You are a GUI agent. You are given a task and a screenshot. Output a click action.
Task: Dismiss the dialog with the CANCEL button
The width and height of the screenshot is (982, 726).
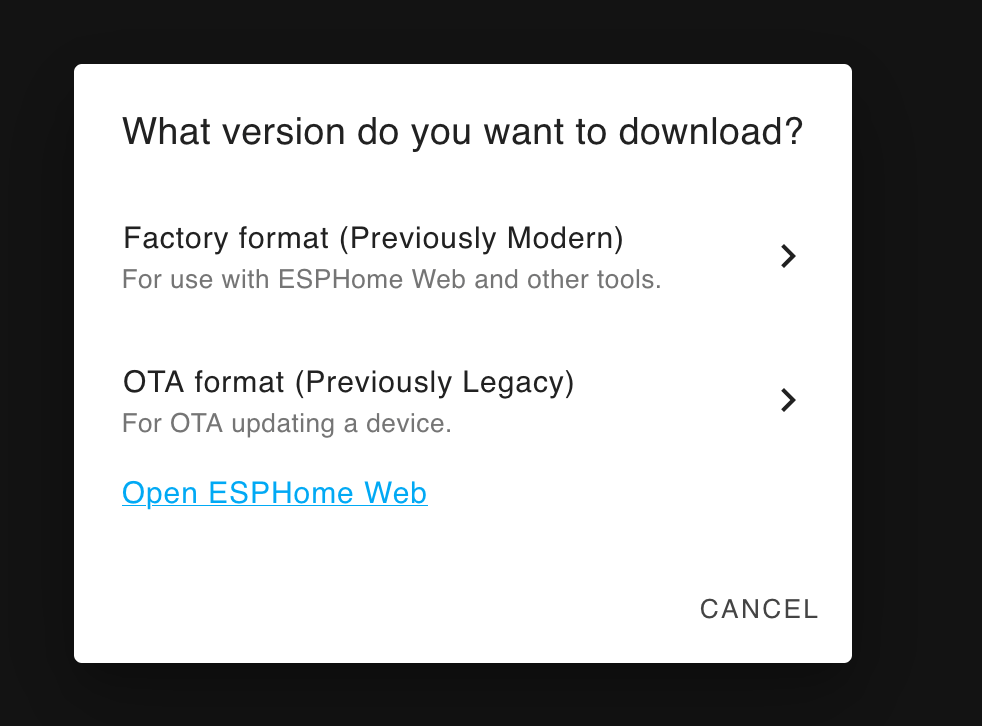(x=759, y=609)
